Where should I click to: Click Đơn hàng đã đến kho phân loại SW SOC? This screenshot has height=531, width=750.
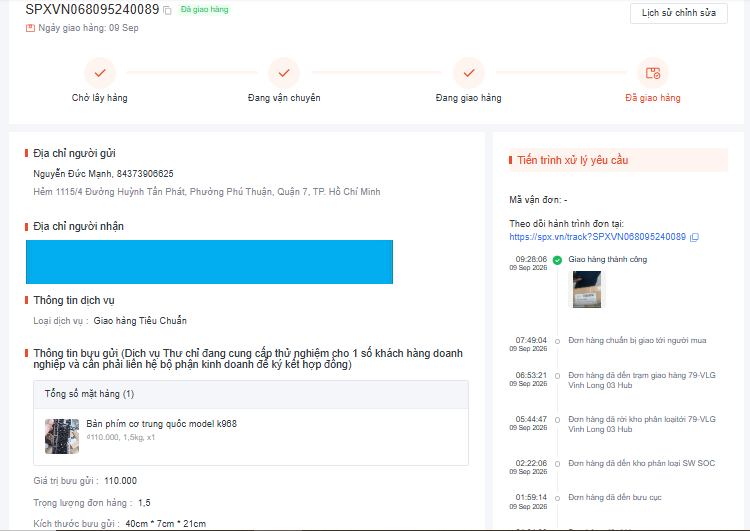tap(642, 464)
